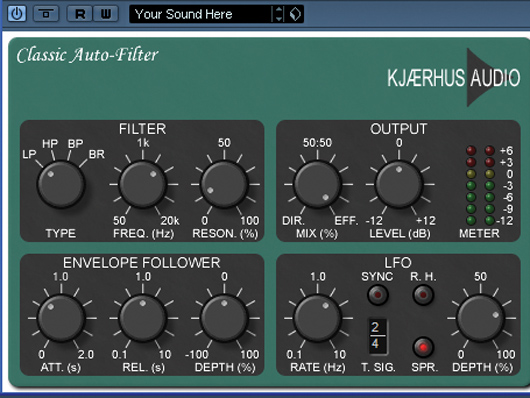Click the LFO RATE (Hz) knob

pos(317,318)
